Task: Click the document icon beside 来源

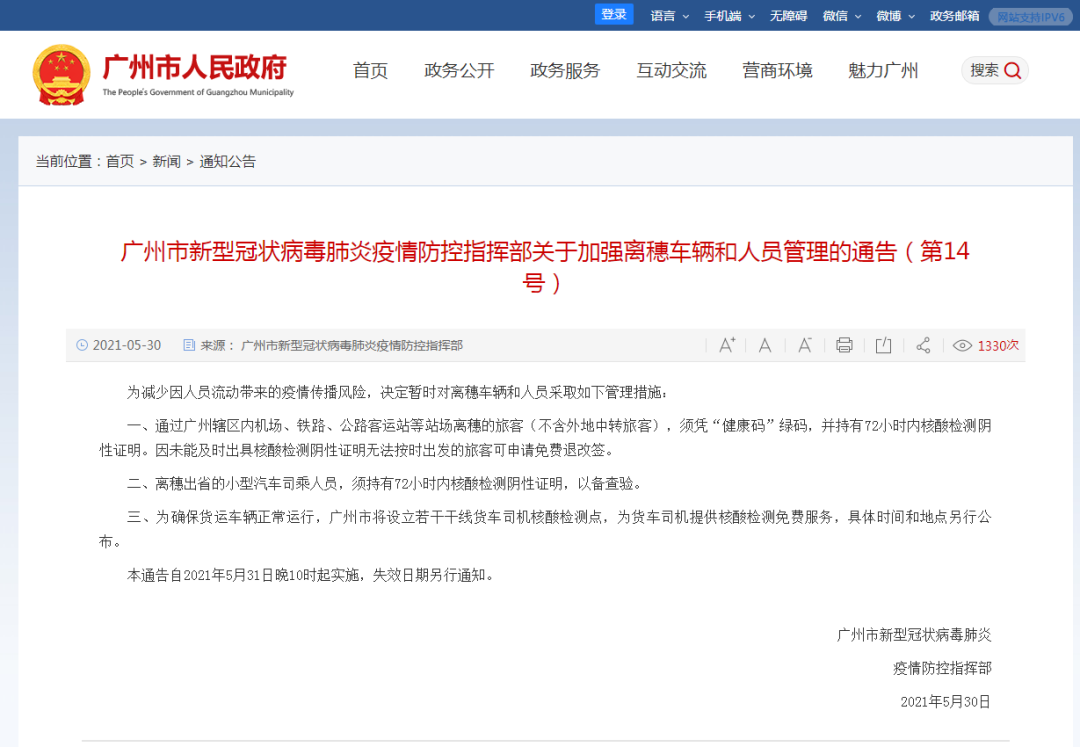Action: tap(189, 345)
